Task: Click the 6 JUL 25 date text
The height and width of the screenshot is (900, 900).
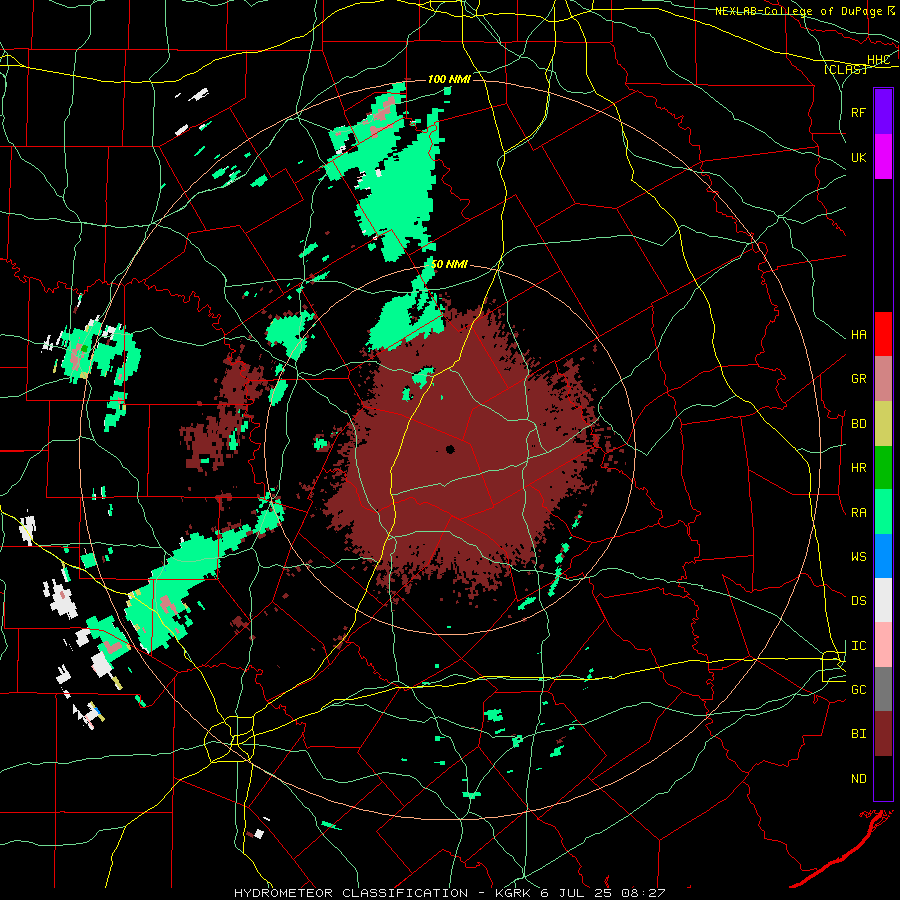Action: click(x=579, y=893)
